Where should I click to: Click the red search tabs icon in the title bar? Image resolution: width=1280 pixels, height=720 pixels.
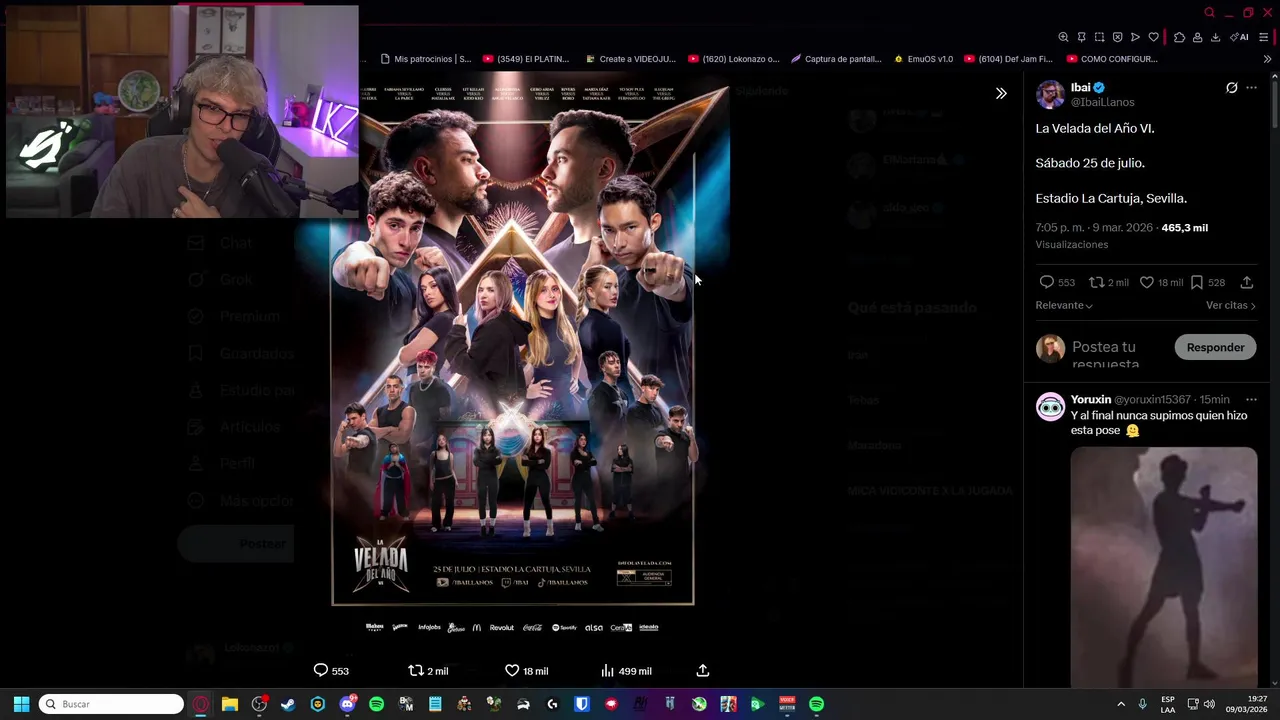1209,13
